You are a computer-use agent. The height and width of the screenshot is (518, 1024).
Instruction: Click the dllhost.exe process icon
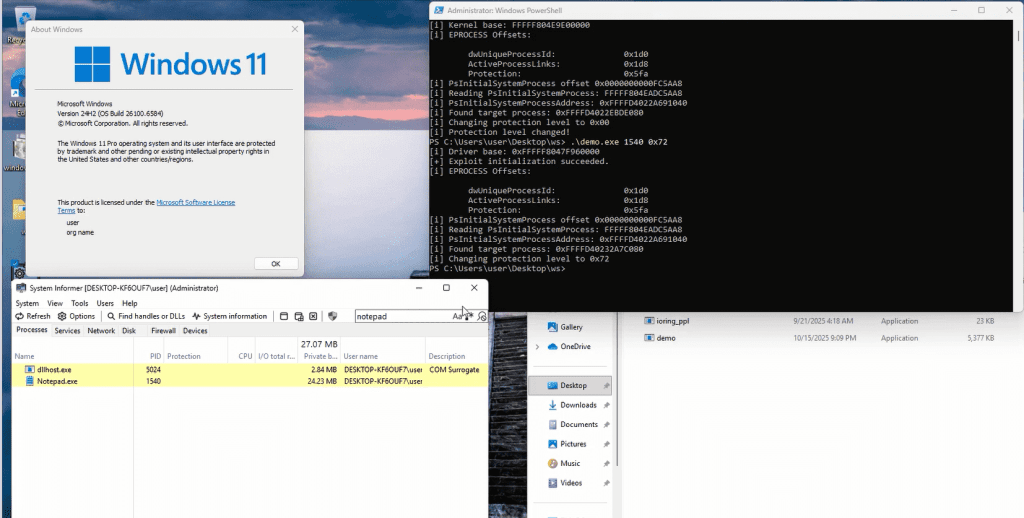pyautogui.click(x=29, y=370)
